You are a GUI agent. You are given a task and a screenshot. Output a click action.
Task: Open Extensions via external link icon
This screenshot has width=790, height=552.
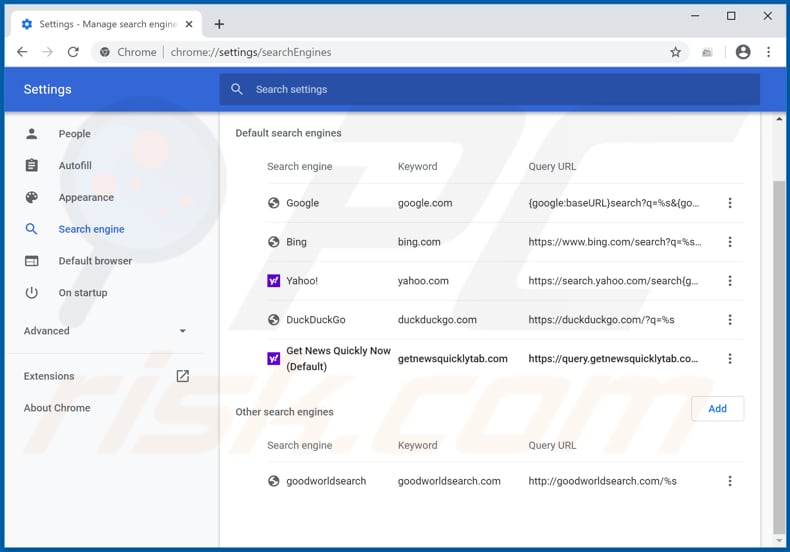[182, 376]
